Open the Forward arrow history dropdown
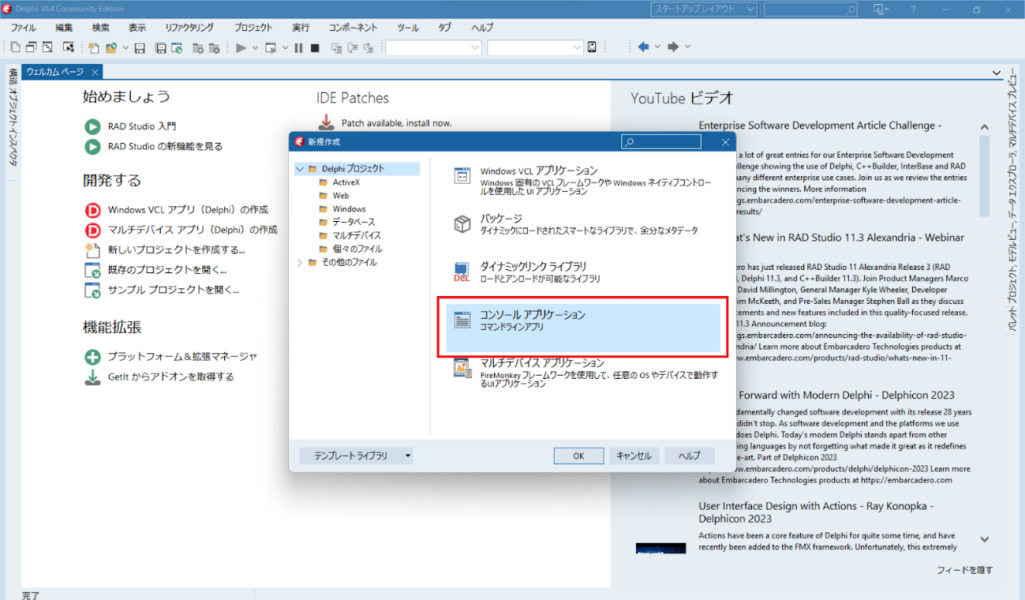Viewport: 1025px width, 600px height. tap(687, 47)
